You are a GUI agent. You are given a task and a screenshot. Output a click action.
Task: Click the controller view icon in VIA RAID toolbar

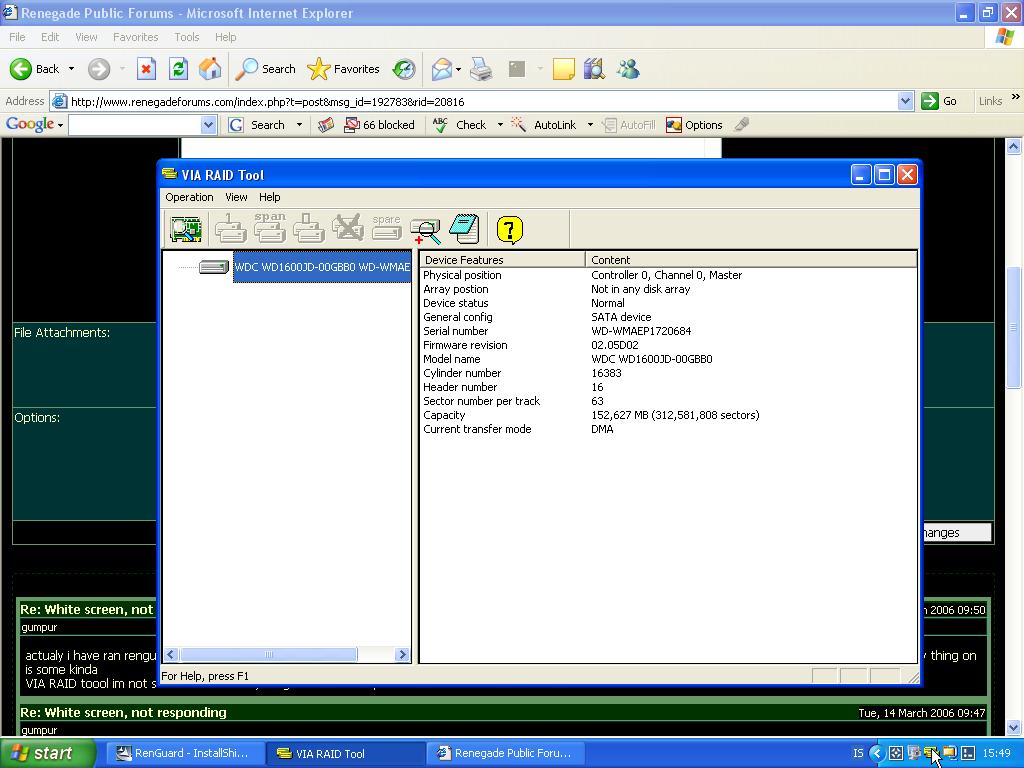(x=186, y=229)
